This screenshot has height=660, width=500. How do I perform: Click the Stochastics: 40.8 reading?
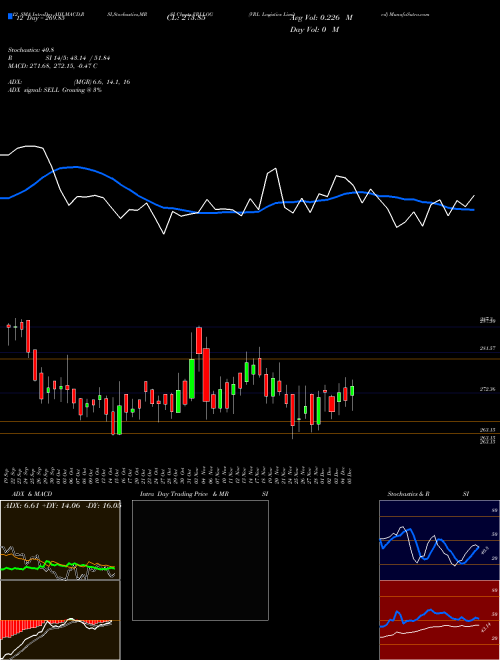[x=31, y=50]
